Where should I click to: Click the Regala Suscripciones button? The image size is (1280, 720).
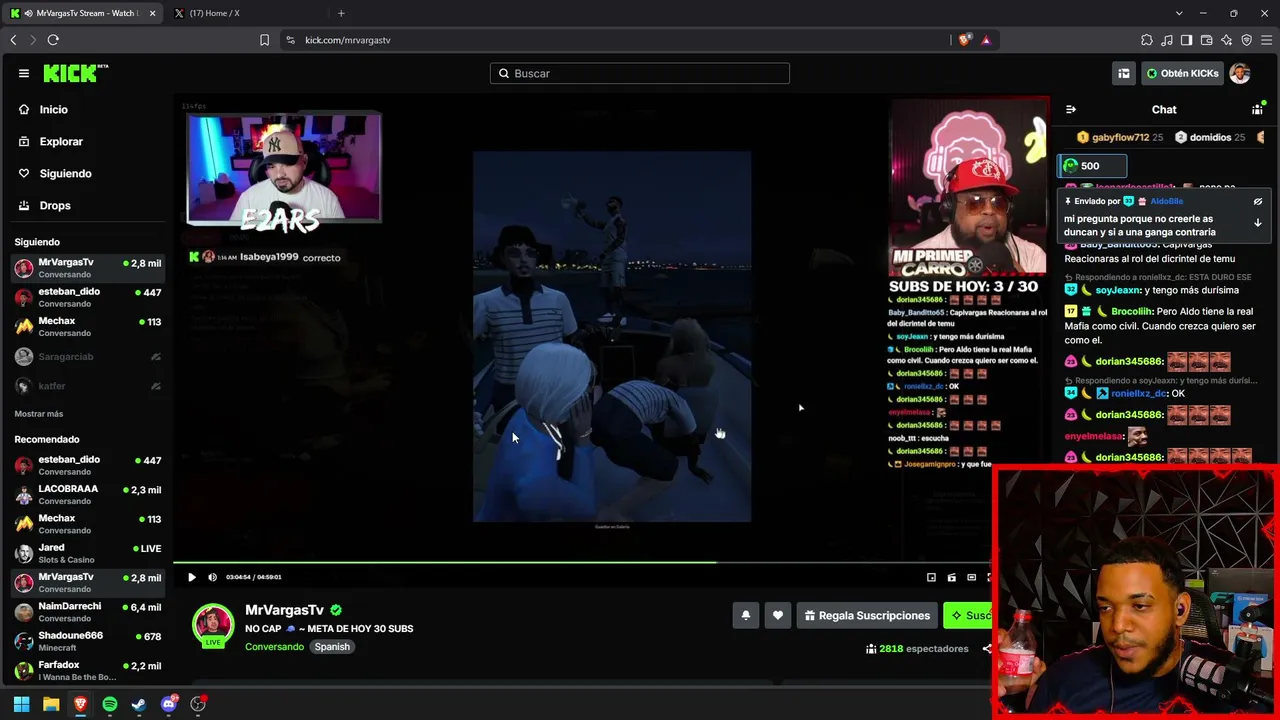[868, 615]
